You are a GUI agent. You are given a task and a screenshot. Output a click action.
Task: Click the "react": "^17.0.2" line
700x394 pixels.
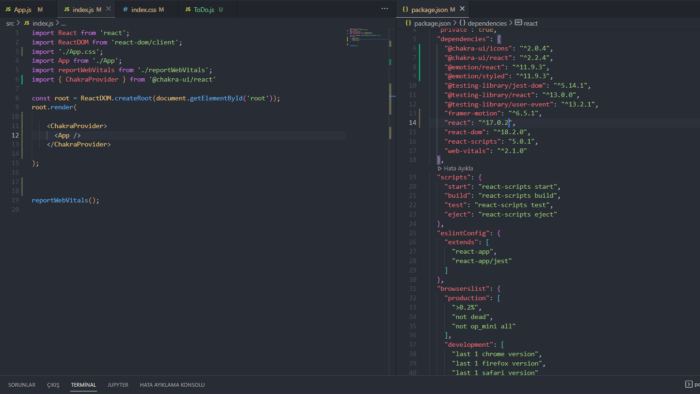coord(480,123)
